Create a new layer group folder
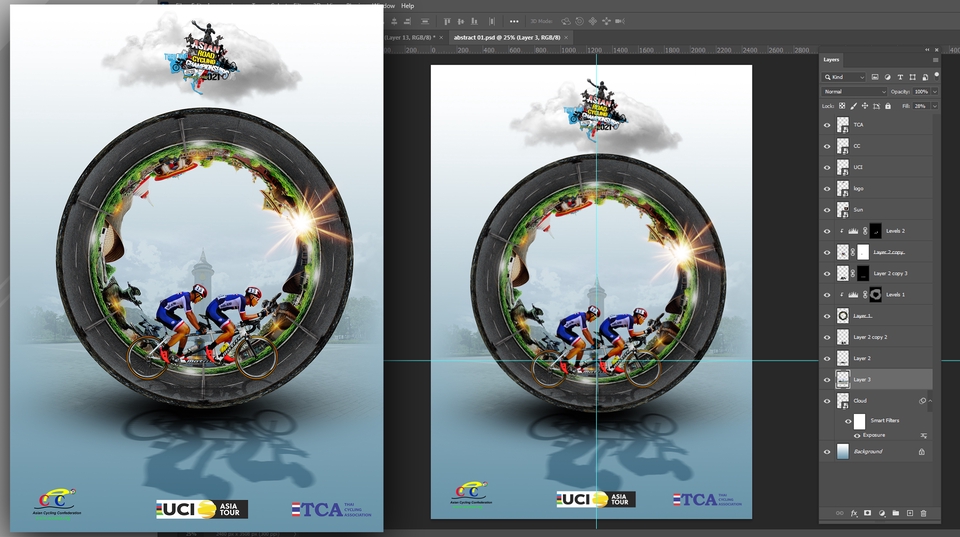This screenshot has width=960, height=537. coord(896,513)
